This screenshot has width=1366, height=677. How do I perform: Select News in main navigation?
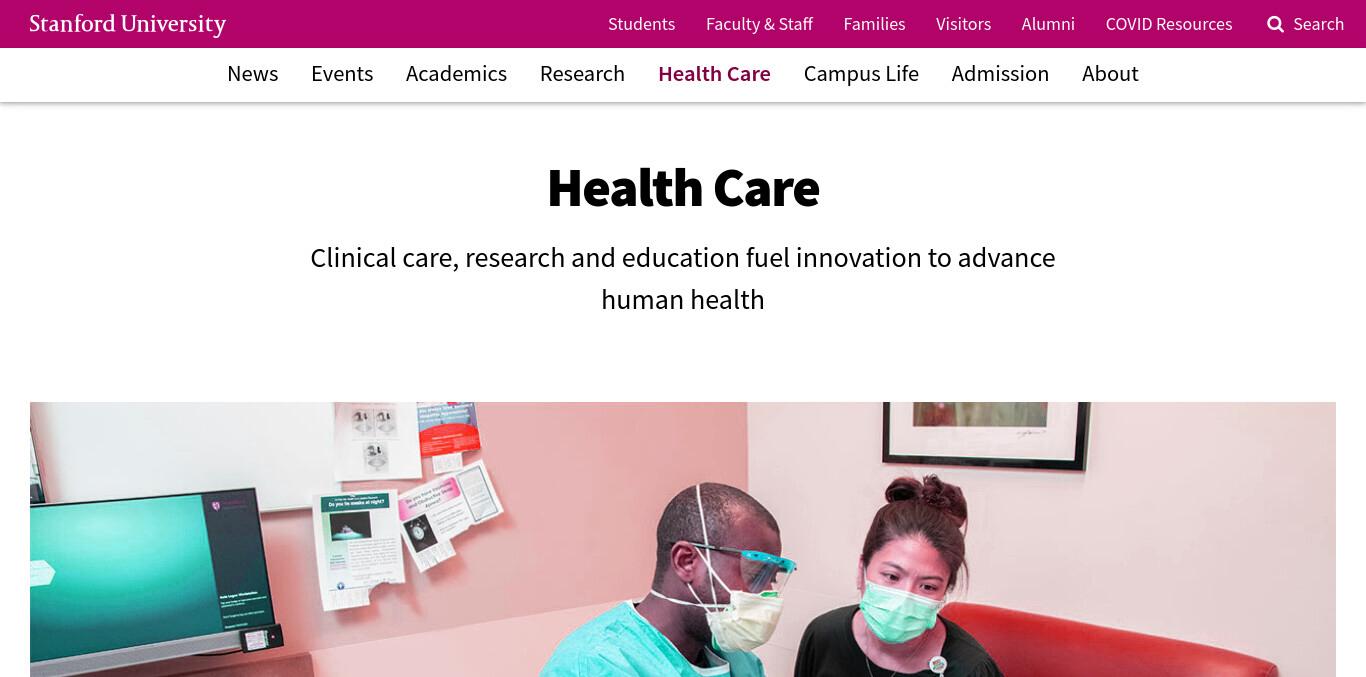[x=253, y=74]
